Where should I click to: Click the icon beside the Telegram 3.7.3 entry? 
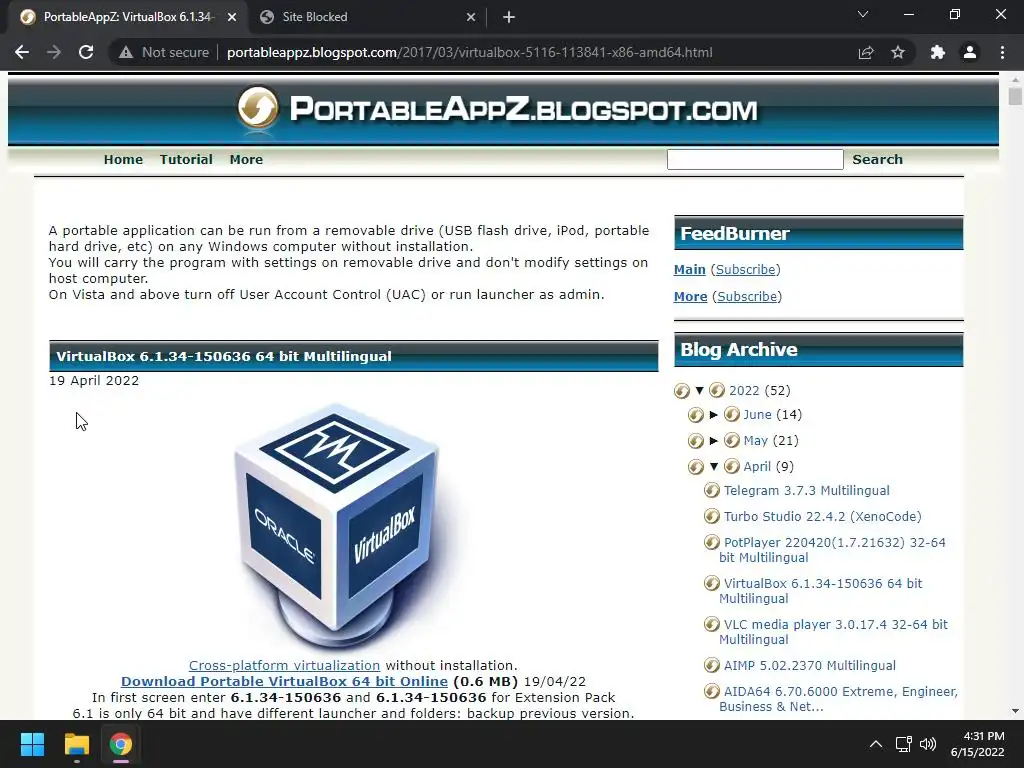tap(711, 490)
